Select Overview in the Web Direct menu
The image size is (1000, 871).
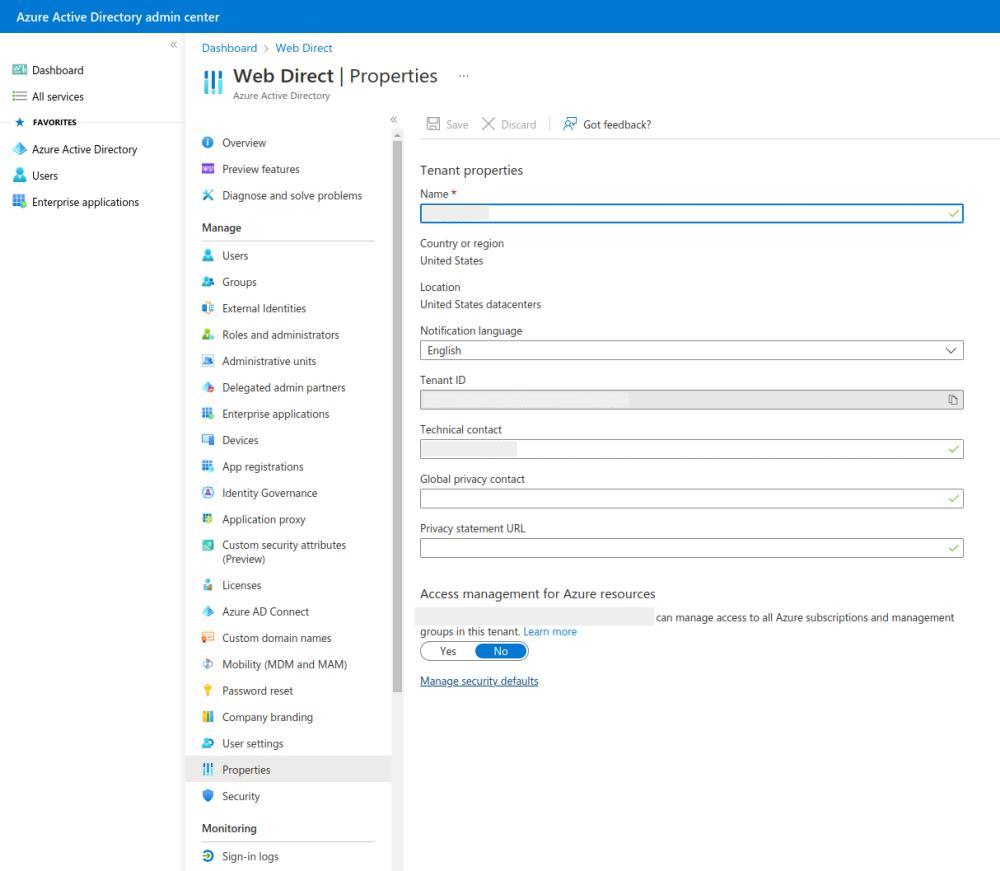point(243,142)
